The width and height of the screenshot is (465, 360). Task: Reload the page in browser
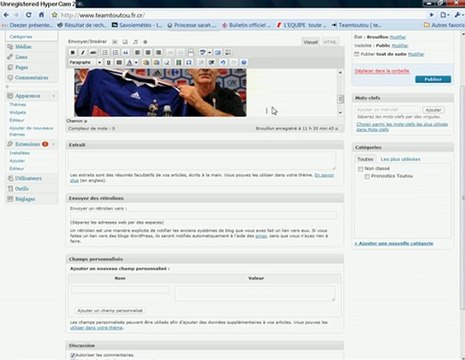tap(29, 15)
